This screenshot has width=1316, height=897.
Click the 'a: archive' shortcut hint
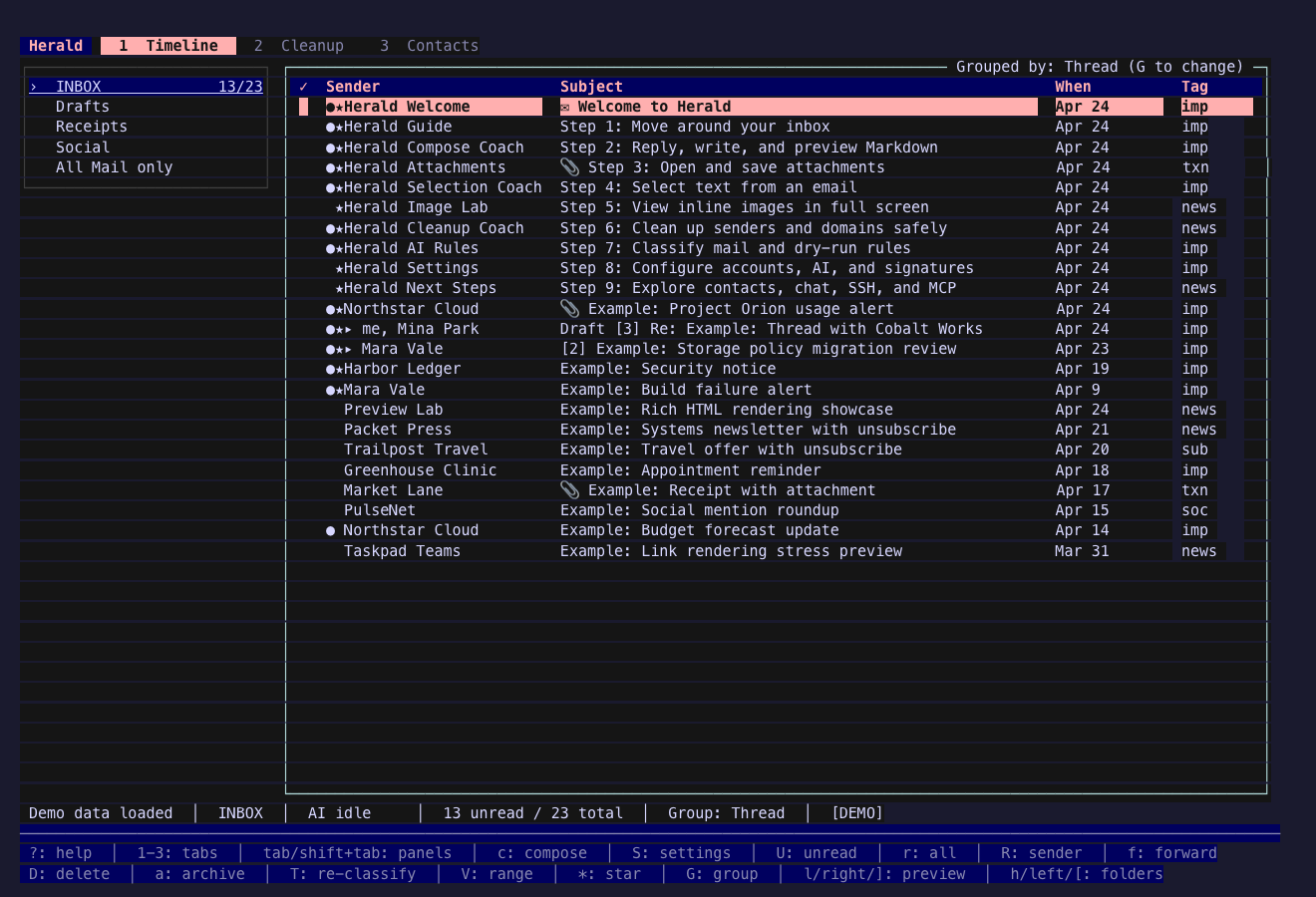click(x=200, y=874)
